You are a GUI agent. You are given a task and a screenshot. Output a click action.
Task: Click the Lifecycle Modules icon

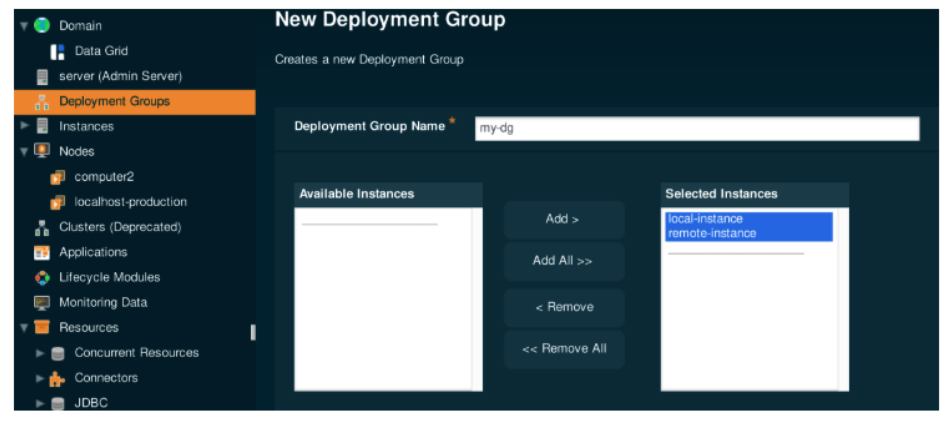coord(42,277)
